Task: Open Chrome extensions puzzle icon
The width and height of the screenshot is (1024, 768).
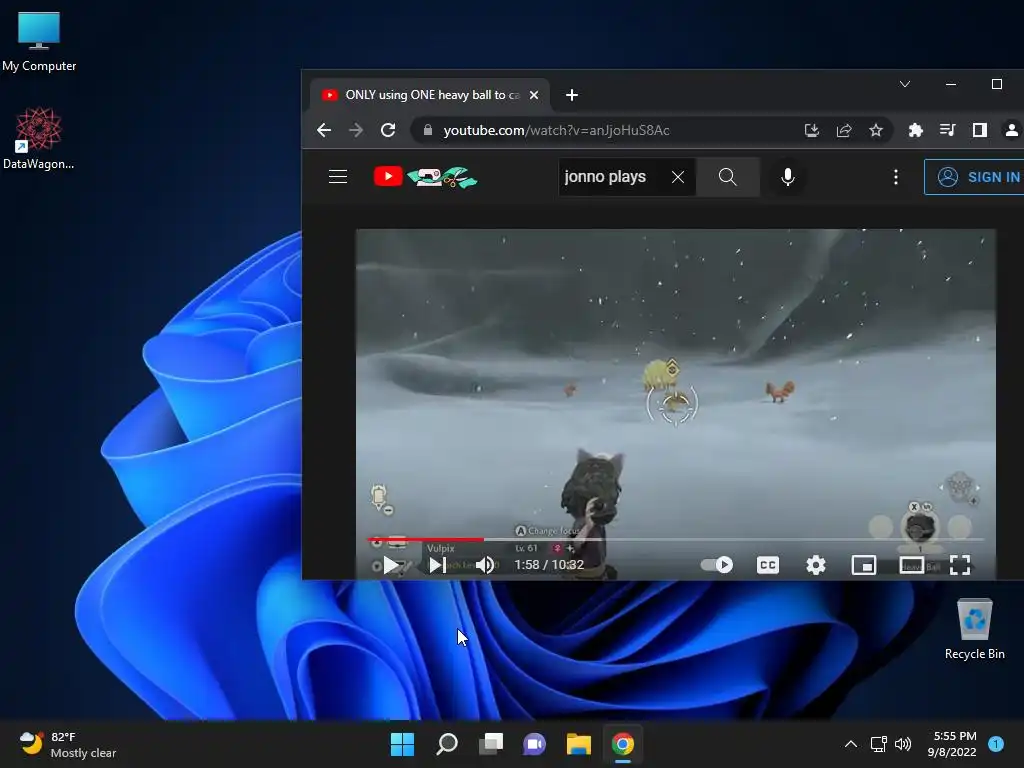Action: pos(916,130)
